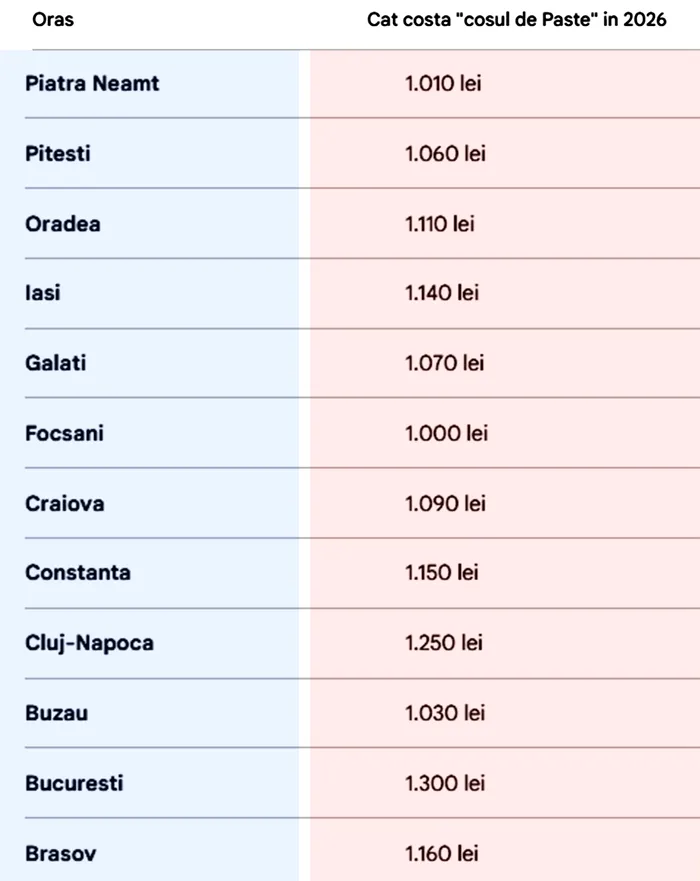Click the Buzau city cell
Viewport: 700px width, 881px height.
(56, 713)
